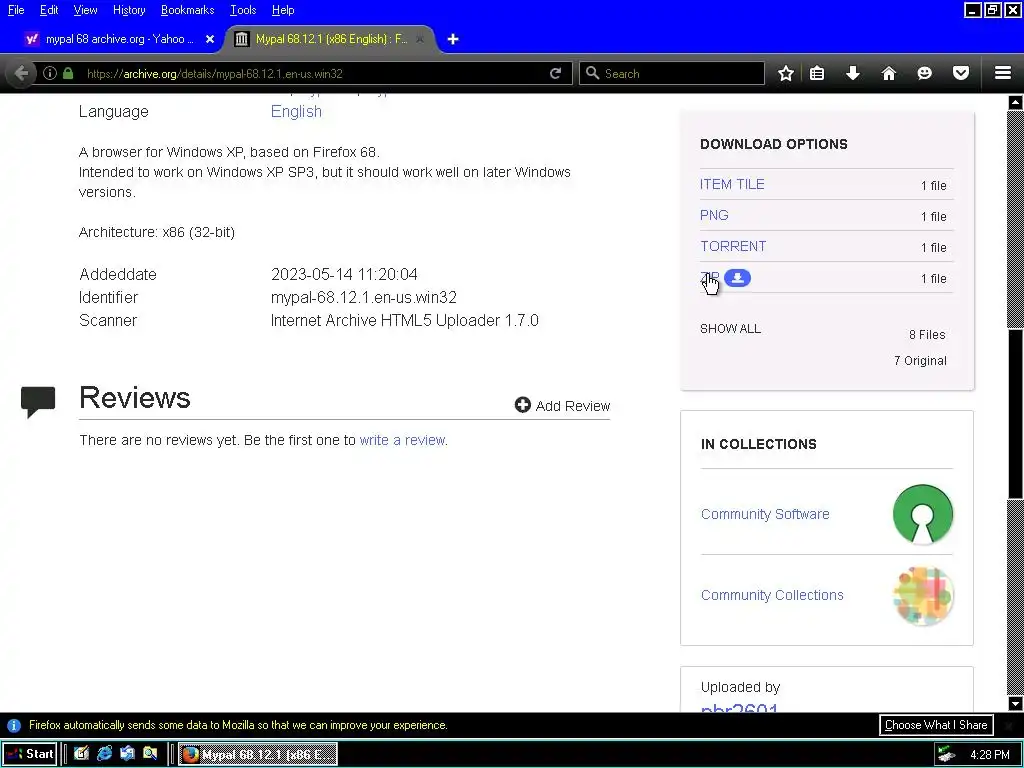
Task: Click Choose What I Share button
Action: 936,725
